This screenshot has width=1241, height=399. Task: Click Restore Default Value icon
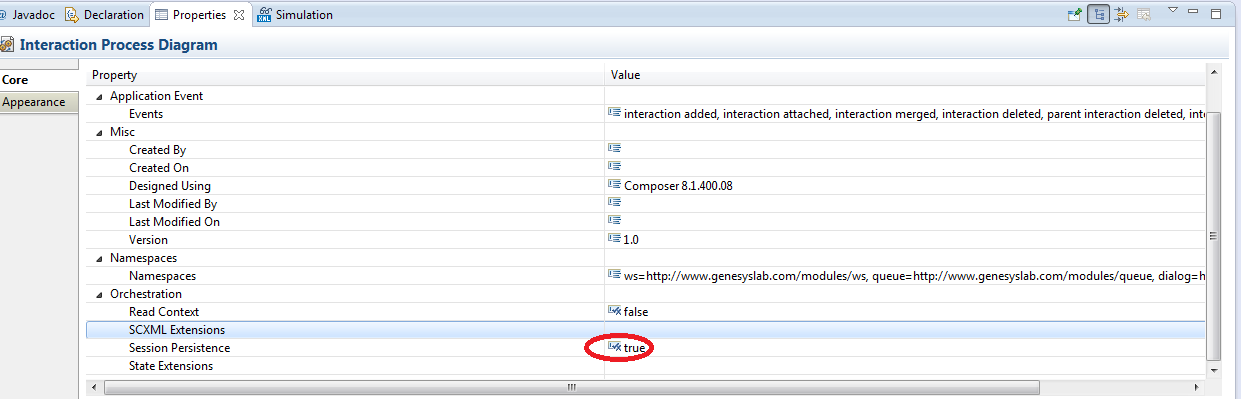(1143, 15)
